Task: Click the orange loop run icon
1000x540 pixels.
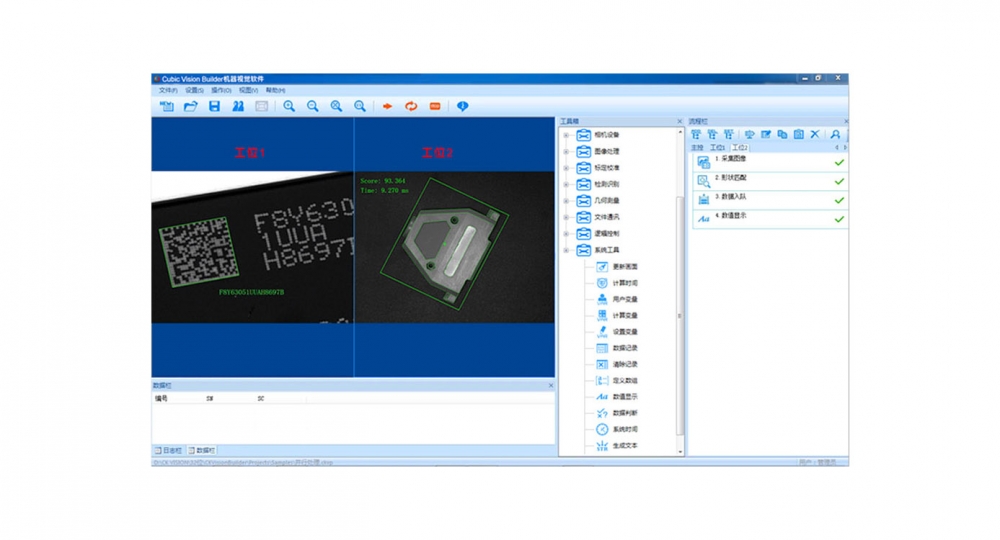Action: (x=411, y=106)
